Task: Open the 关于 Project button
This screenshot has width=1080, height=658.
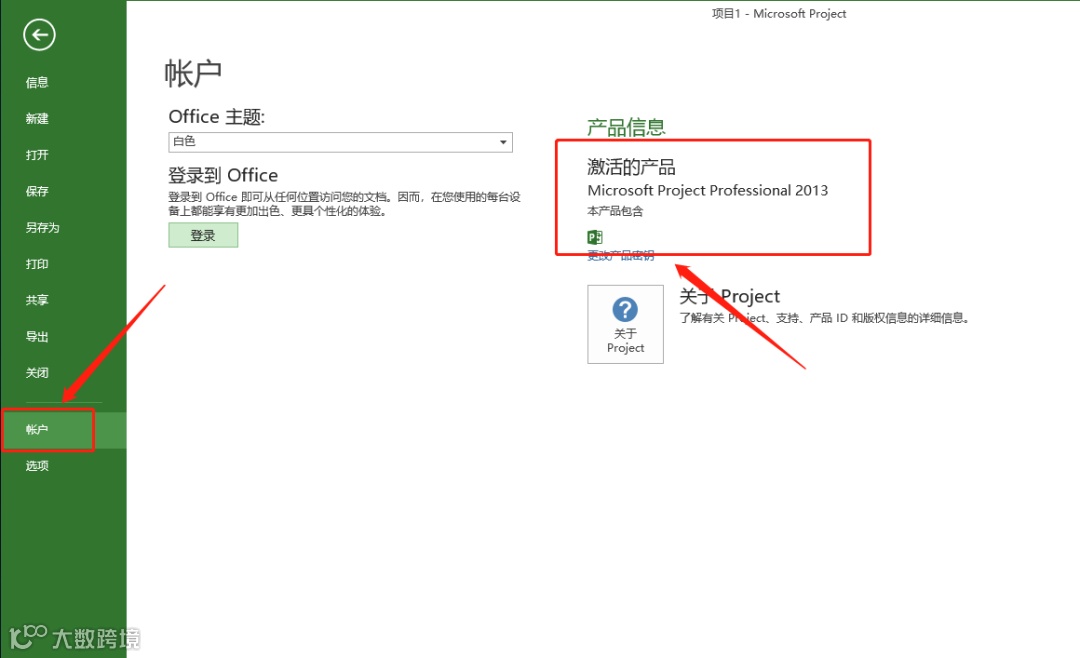Action: point(625,325)
